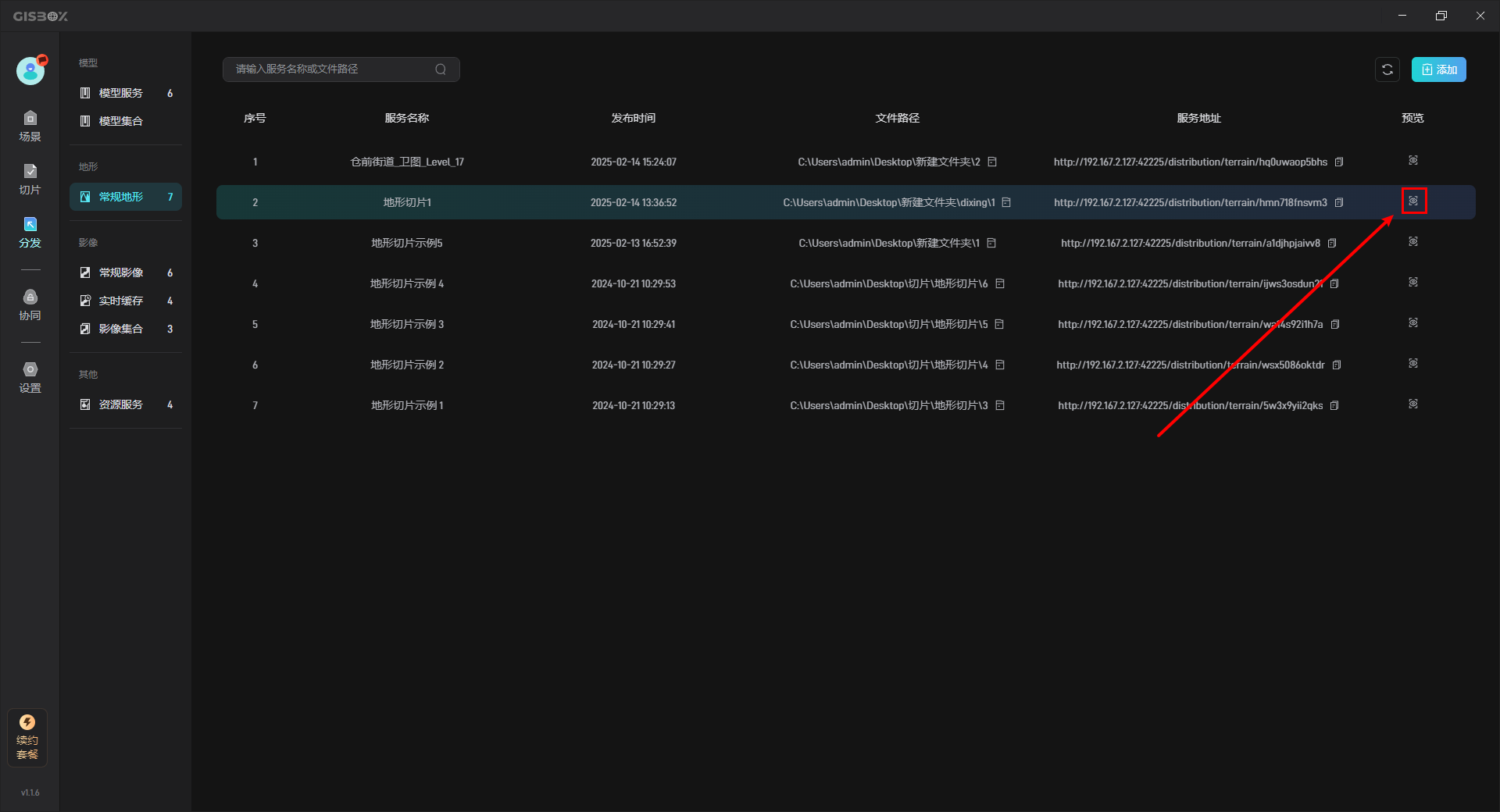The image size is (1500, 812).
Task: Open 分发 (Distribution) section
Action: pyautogui.click(x=30, y=233)
